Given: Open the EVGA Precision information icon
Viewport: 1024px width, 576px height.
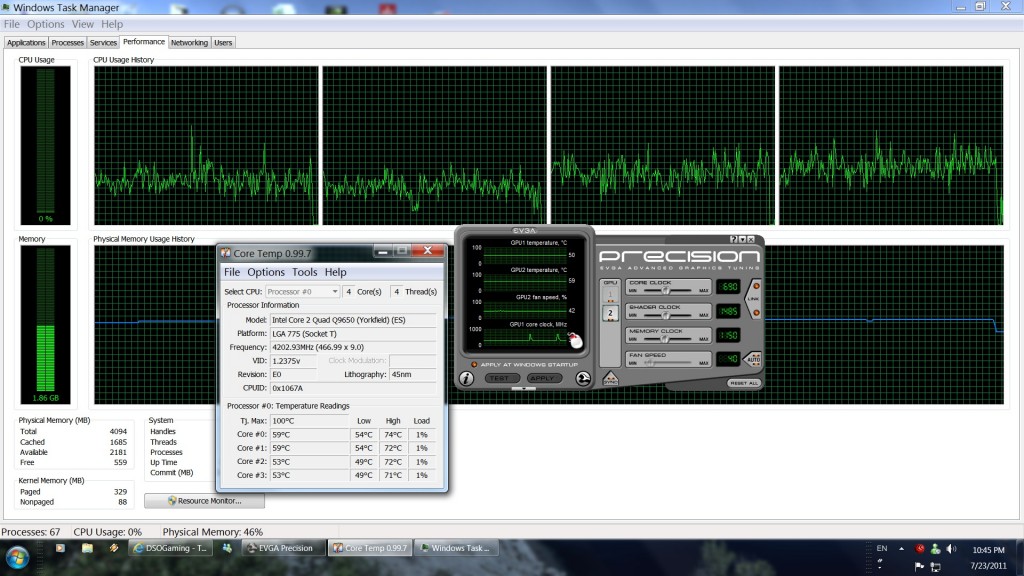Looking at the screenshot, I should coord(466,378).
